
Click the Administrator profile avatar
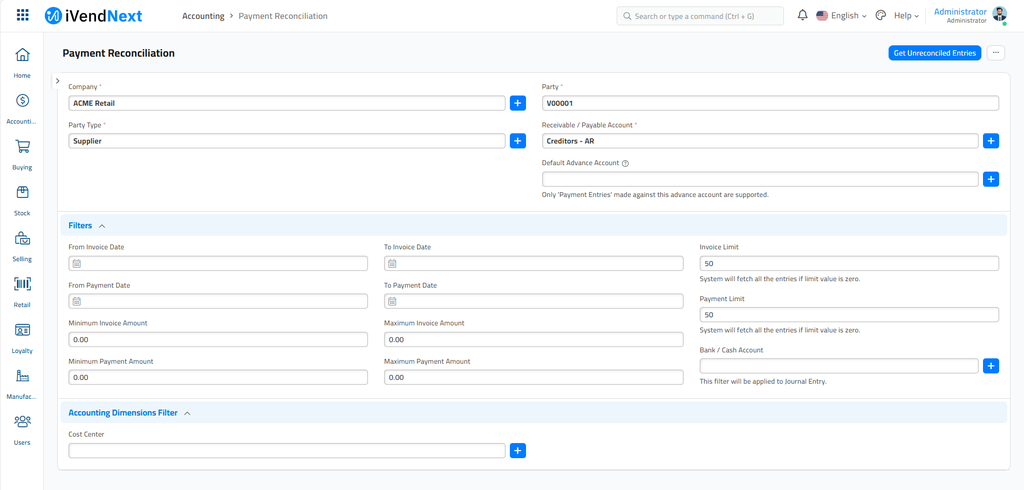coord(999,14)
